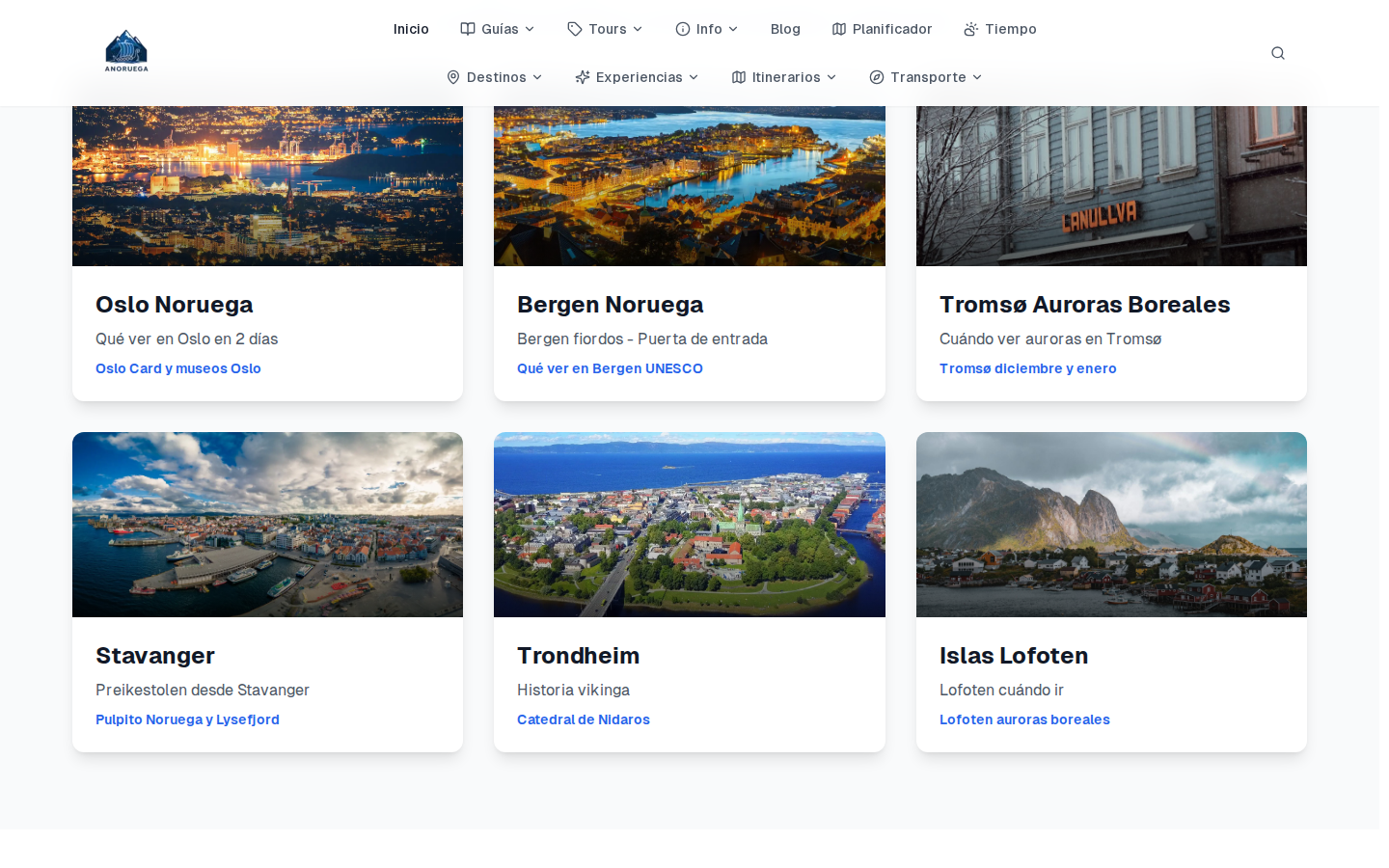Click the Catedral de Nidaros link
Screen dimensions: 1389x868
[583, 719]
